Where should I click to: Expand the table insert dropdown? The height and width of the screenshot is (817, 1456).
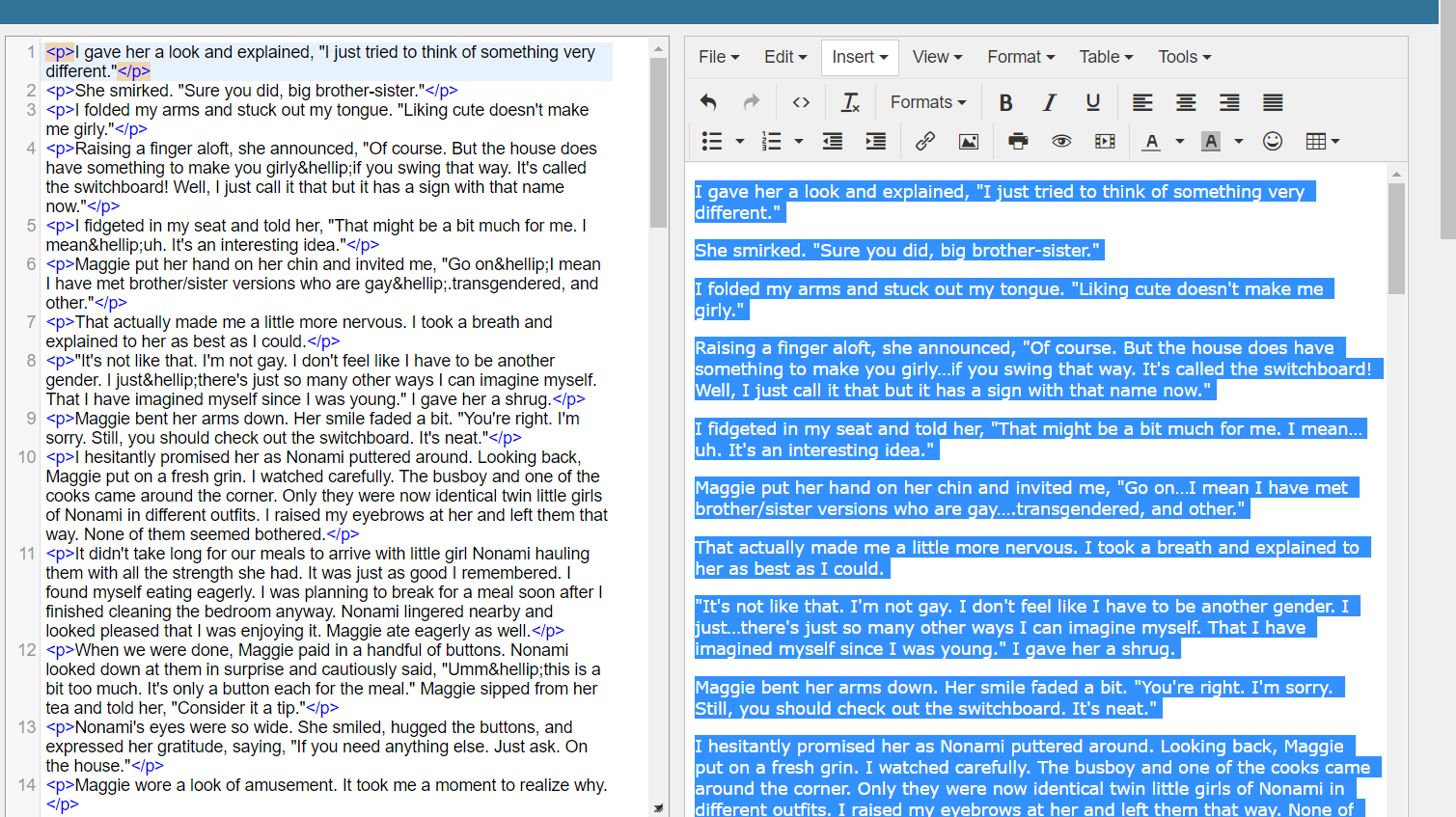(1322, 142)
